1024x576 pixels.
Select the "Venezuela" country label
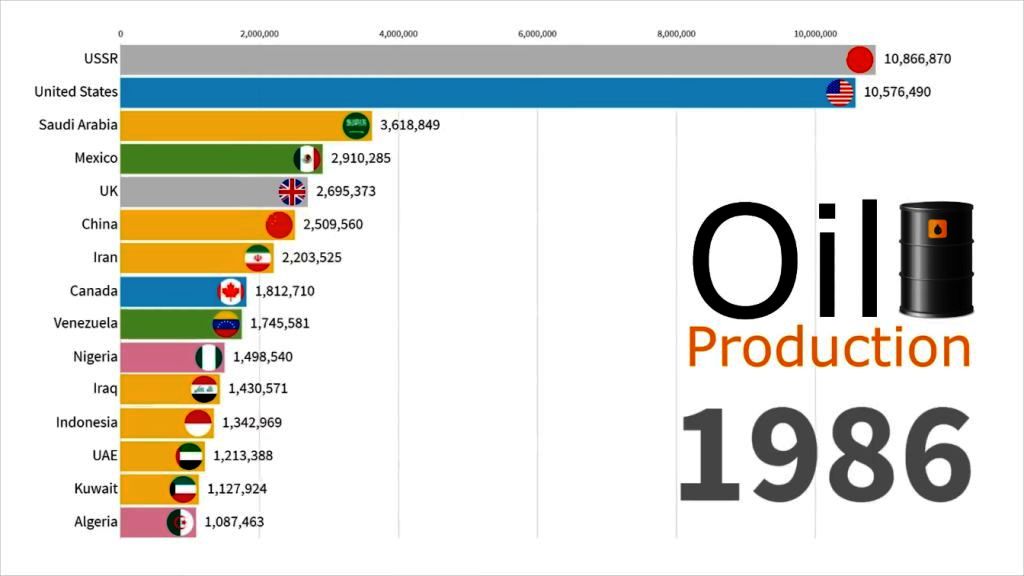click(86, 323)
